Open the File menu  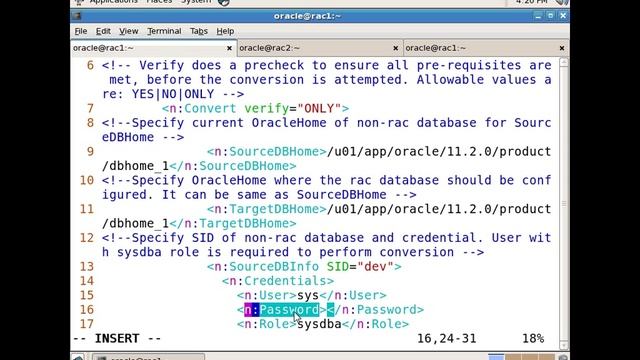pyautogui.click(x=80, y=31)
